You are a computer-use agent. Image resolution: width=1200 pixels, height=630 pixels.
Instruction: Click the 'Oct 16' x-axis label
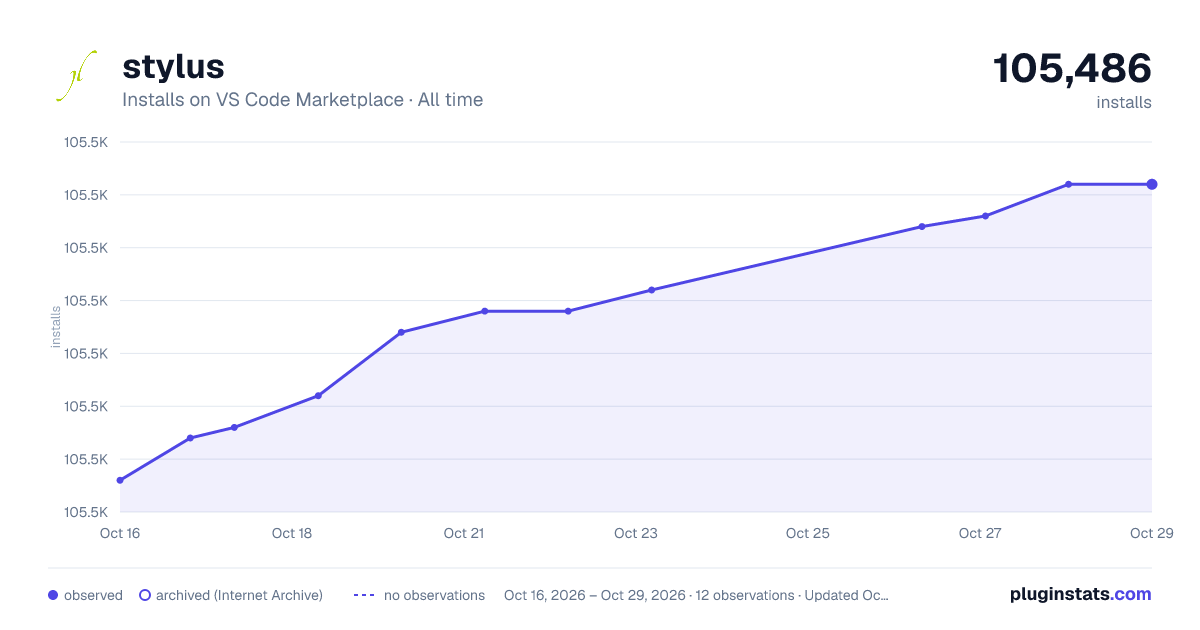click(120, 533)
